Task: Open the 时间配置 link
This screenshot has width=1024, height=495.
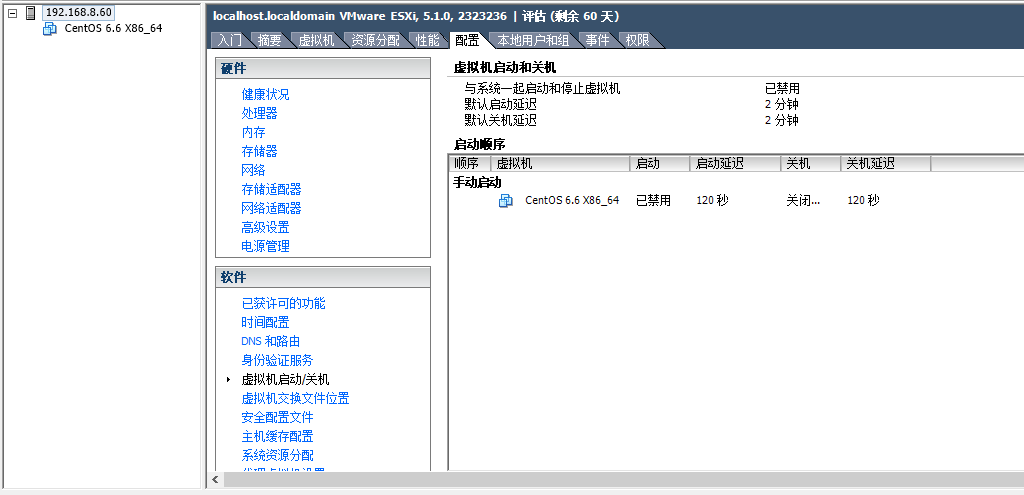Action: (265, 323)
